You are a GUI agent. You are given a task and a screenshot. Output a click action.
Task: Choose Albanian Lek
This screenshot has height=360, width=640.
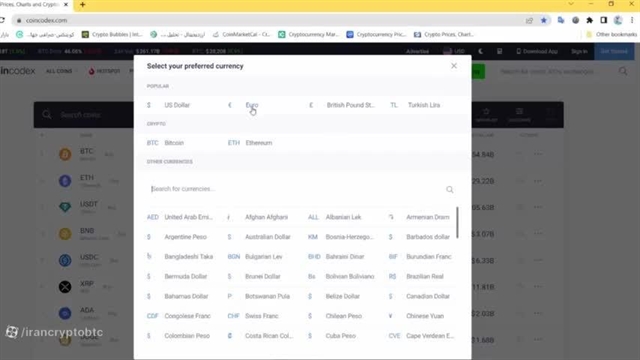[343, 217]
